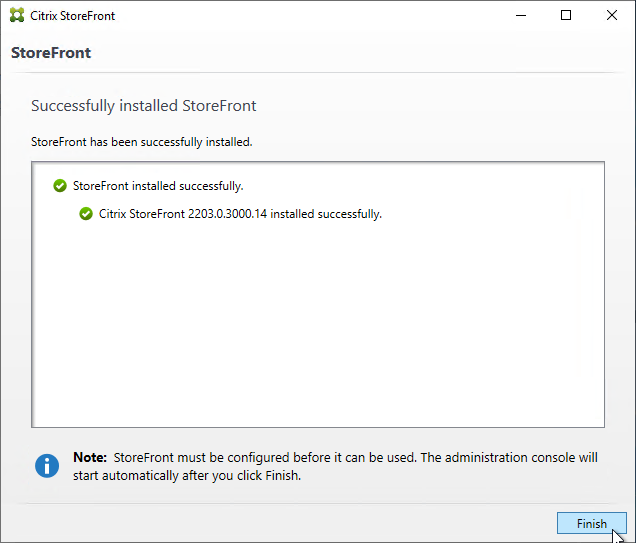636x543 pixels.
Task: Click the 'Successfully installed StoreFront' heading
Action: click(144, 106)
